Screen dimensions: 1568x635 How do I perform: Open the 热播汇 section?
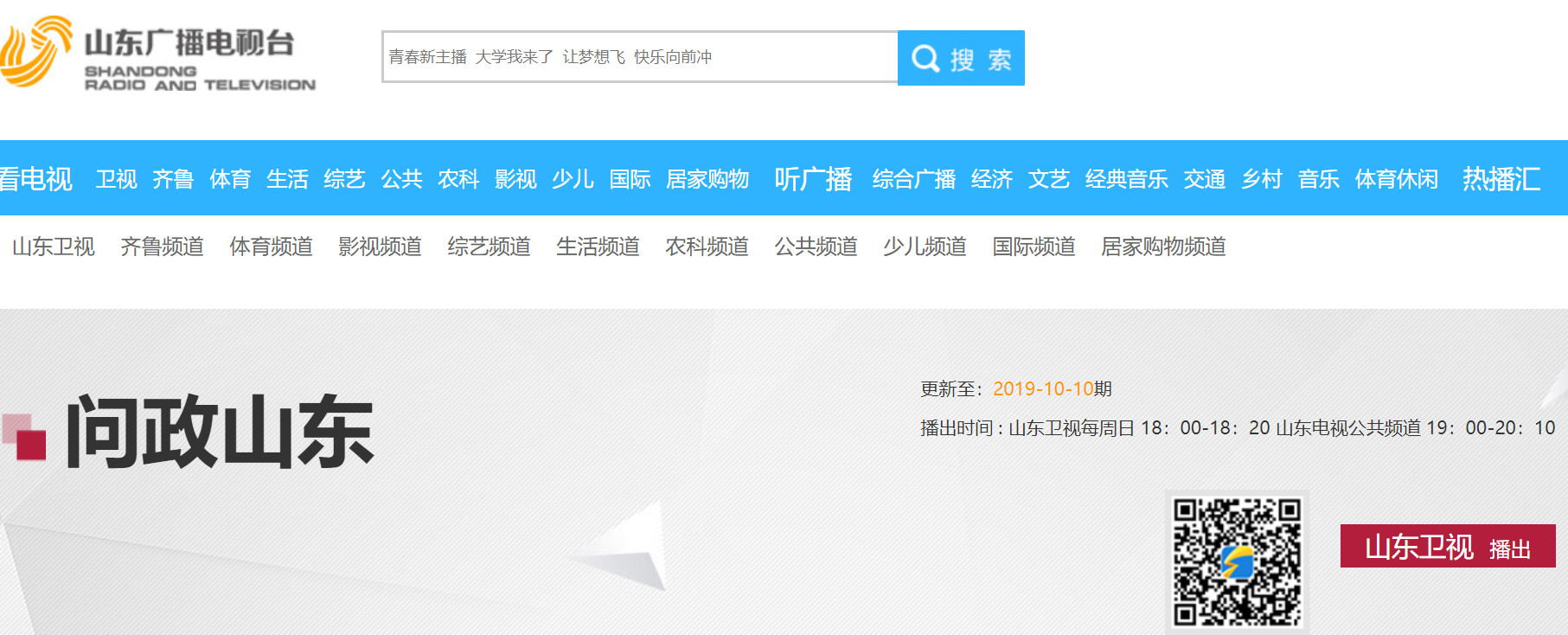pyautogui.click(x=1501, y=179)
